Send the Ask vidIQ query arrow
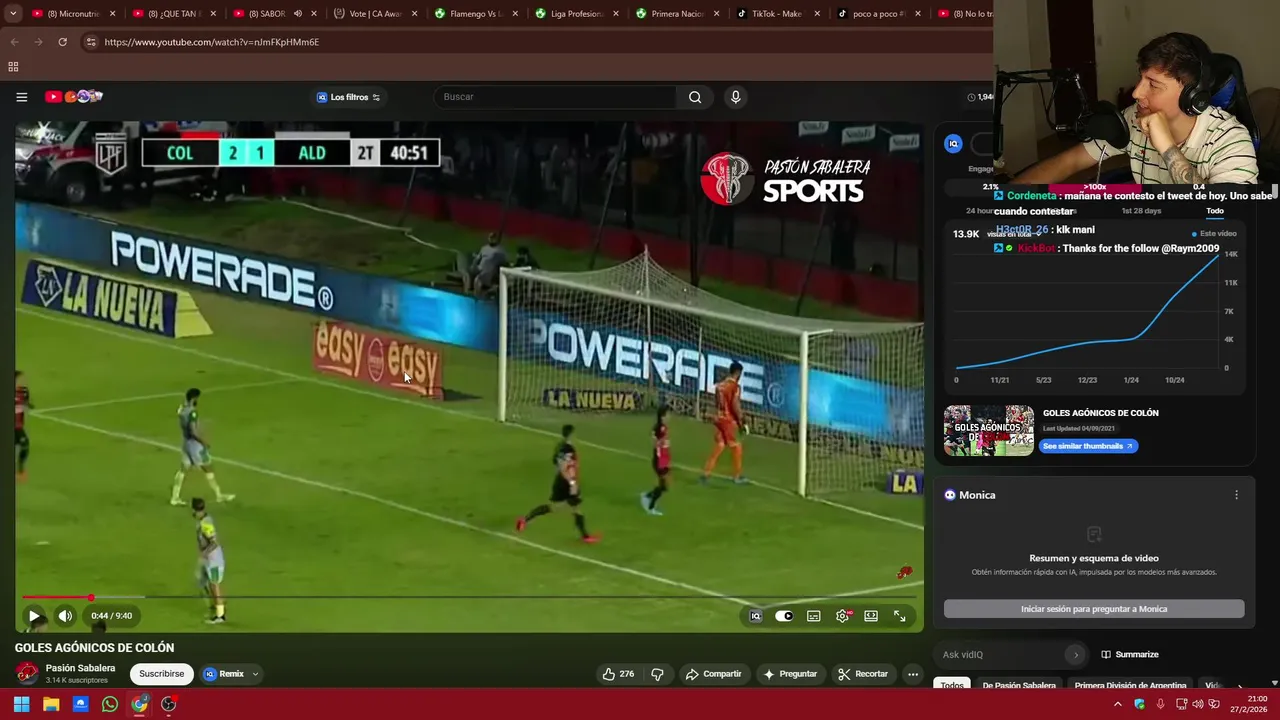The width and height of the screenshot is (1280, 720). [x=1075, y=655]
